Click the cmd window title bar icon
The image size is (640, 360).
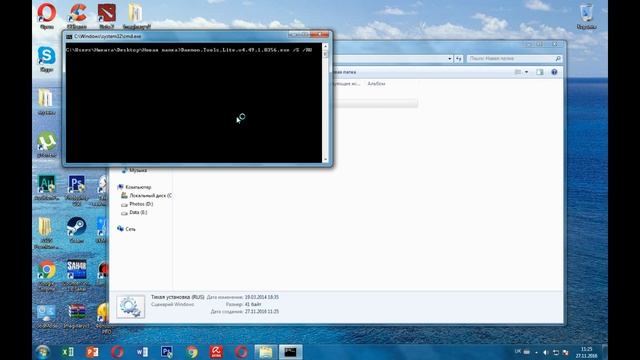(x=69, y=36)
